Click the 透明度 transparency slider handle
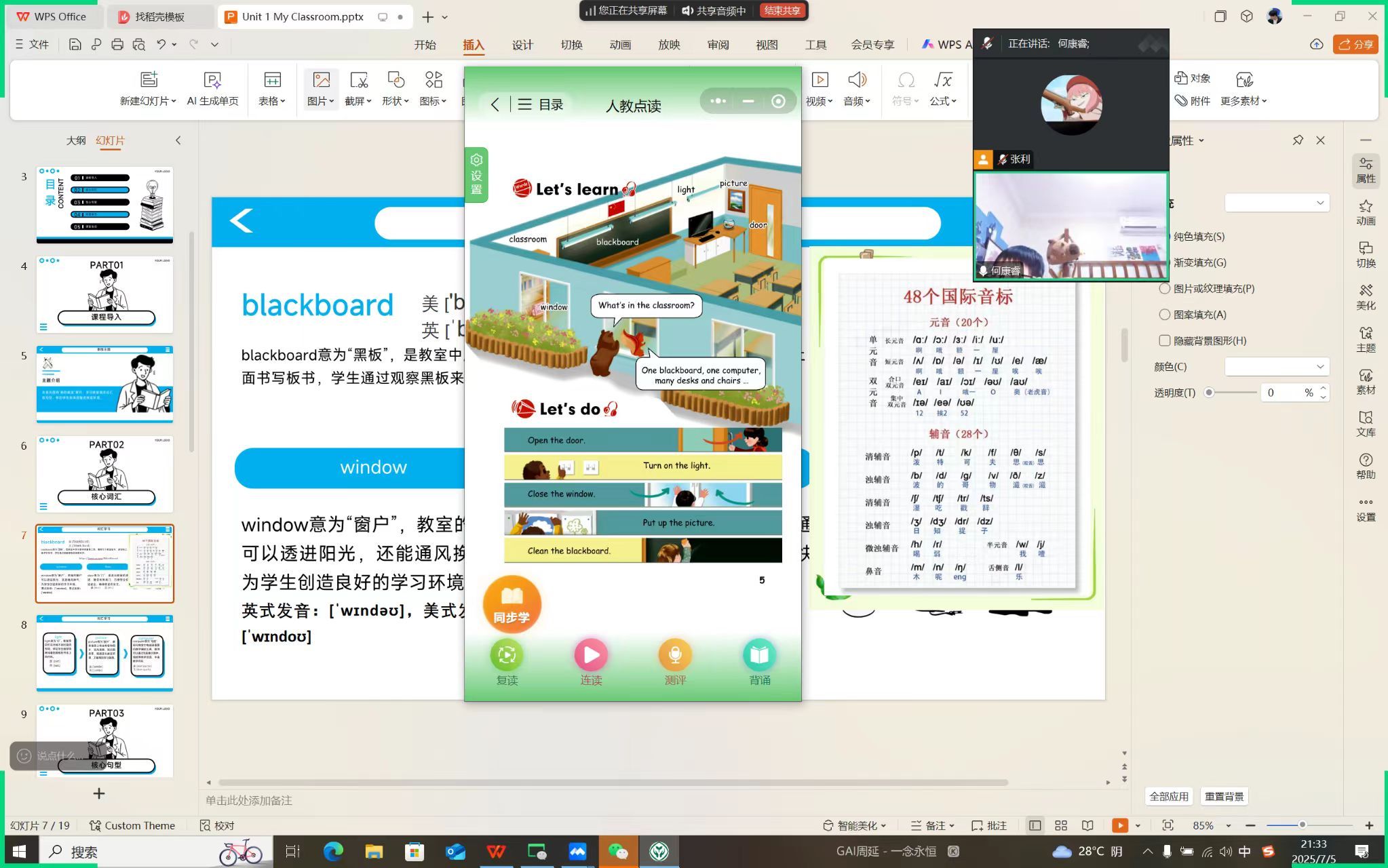The width and height of the screenshot is (1388, 868). tap(1209, 393)
